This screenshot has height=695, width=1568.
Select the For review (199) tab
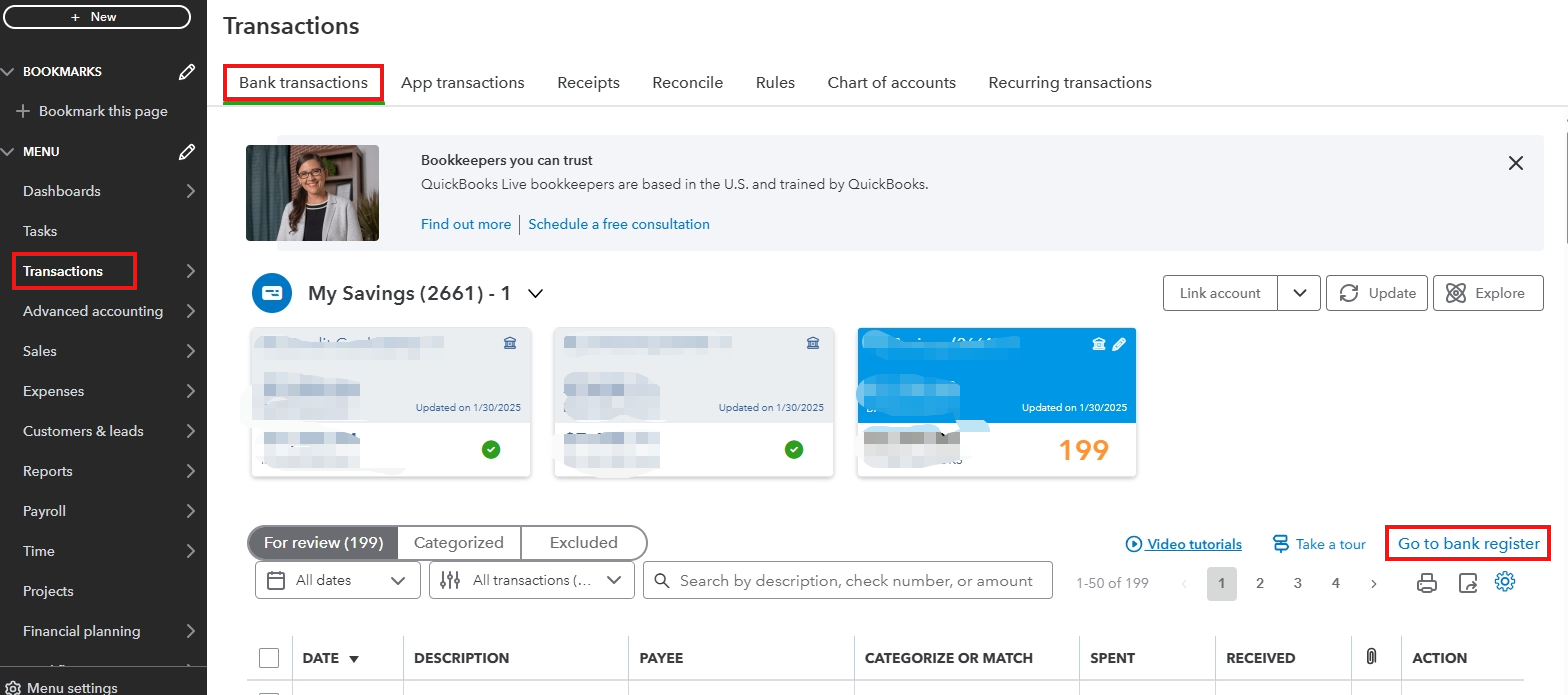(x=323, y=543)
